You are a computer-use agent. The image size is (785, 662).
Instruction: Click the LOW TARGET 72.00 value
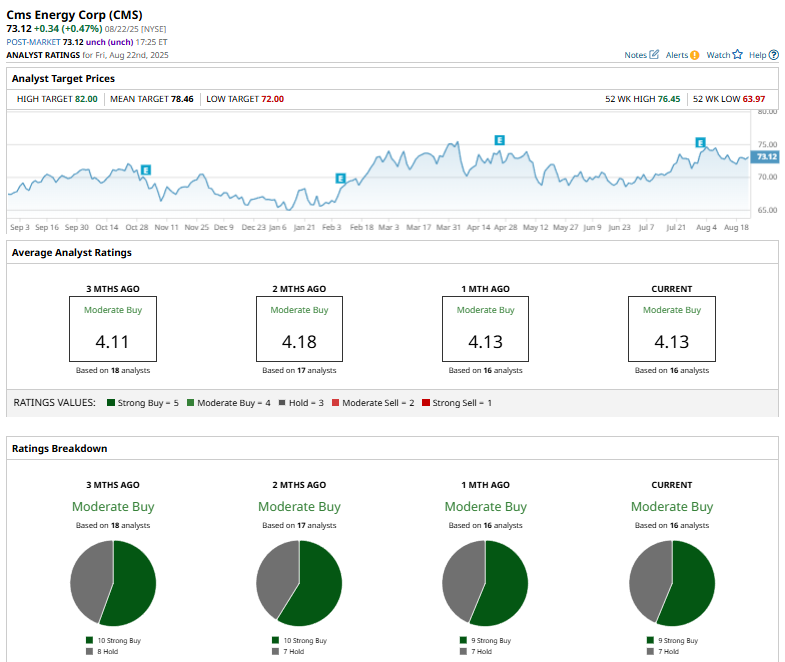coord(272,99)
